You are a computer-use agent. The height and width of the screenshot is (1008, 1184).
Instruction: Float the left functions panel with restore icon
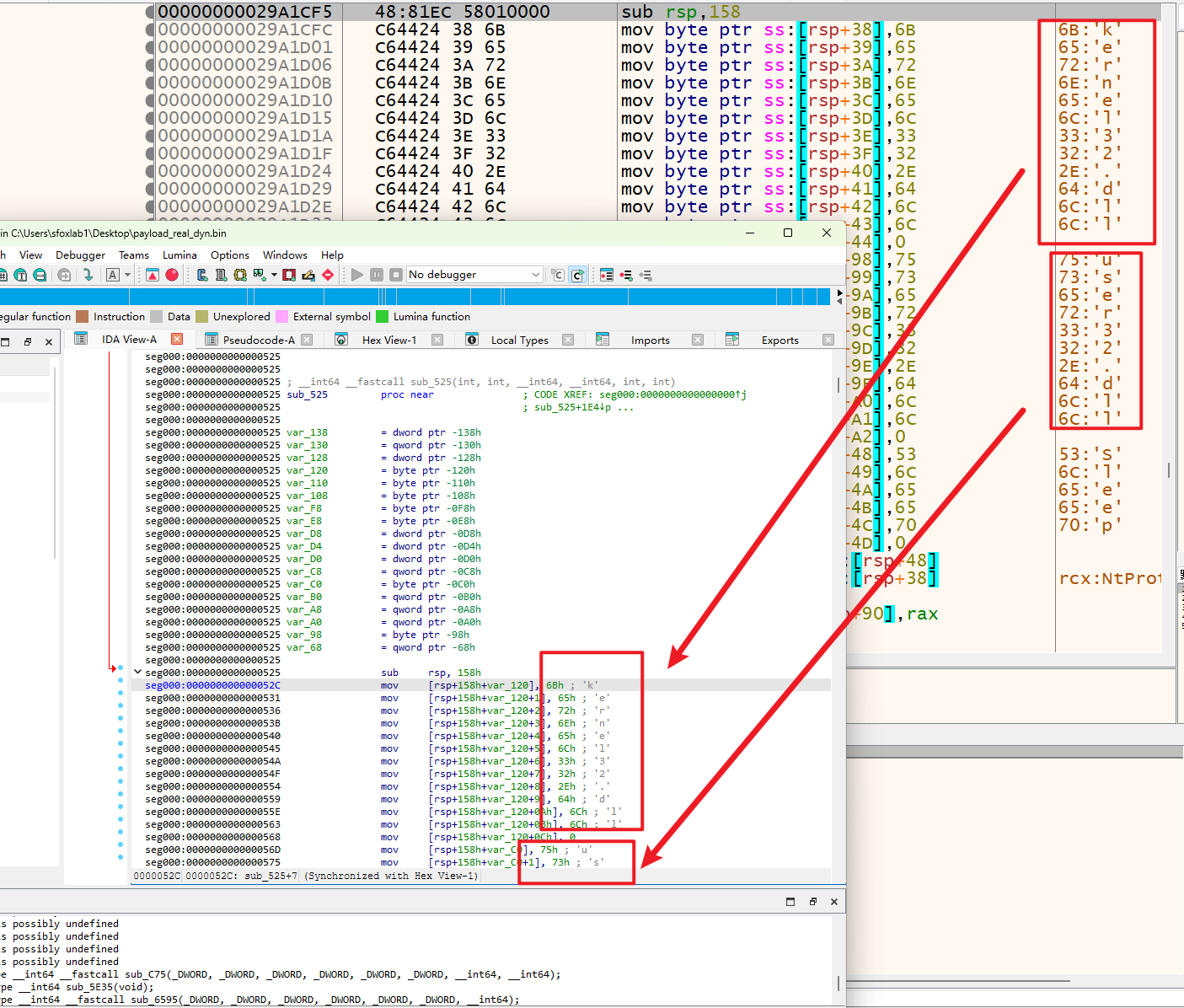point(27,341)
